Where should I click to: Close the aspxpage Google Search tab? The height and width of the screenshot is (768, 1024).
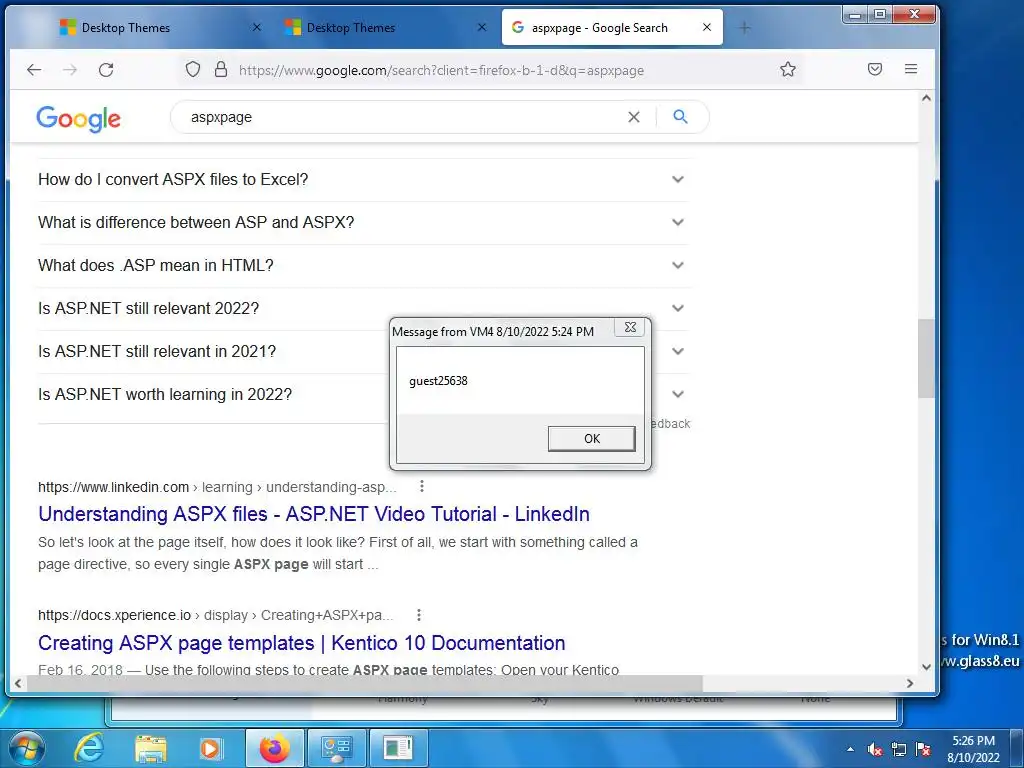tap(707, 27)
